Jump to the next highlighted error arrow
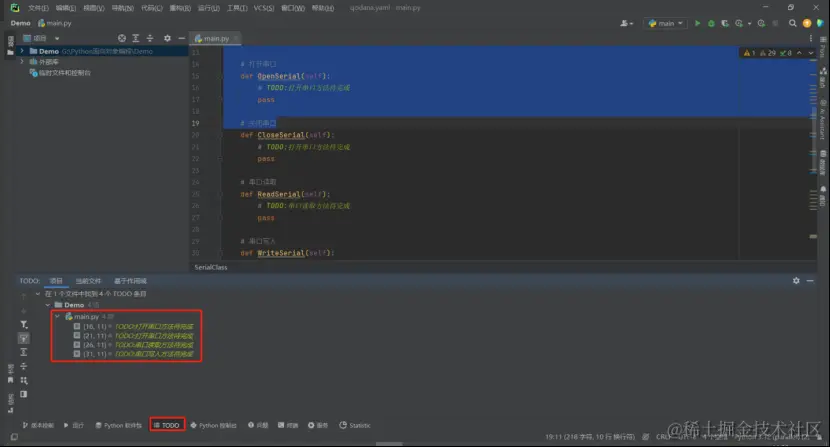 point(810,53)
